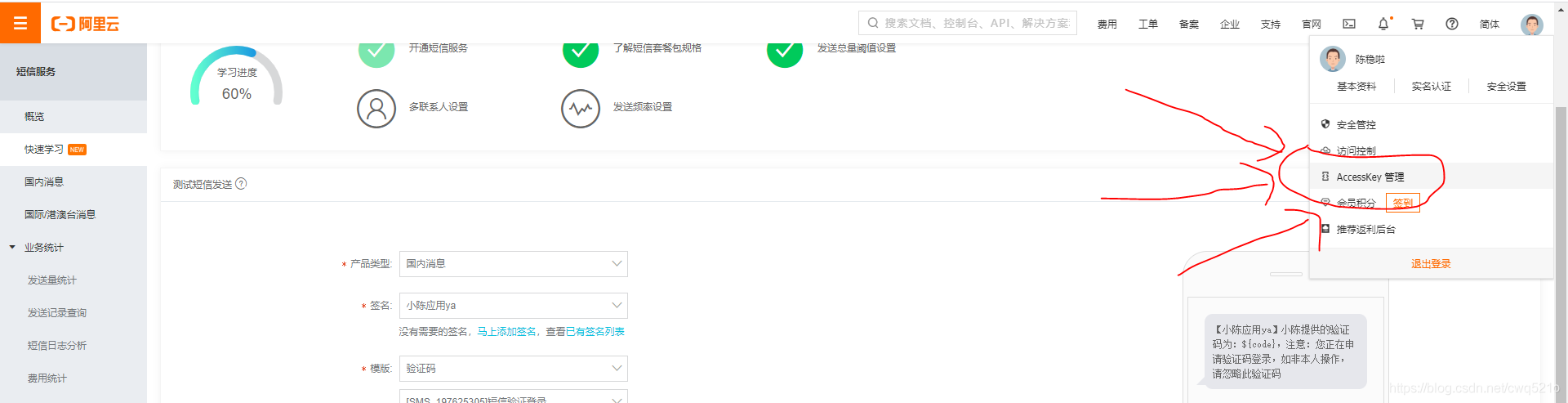Viewport: 1568px width, 403px height.
Task: Click the 发送频率设置 label
Action: point(643,107)
